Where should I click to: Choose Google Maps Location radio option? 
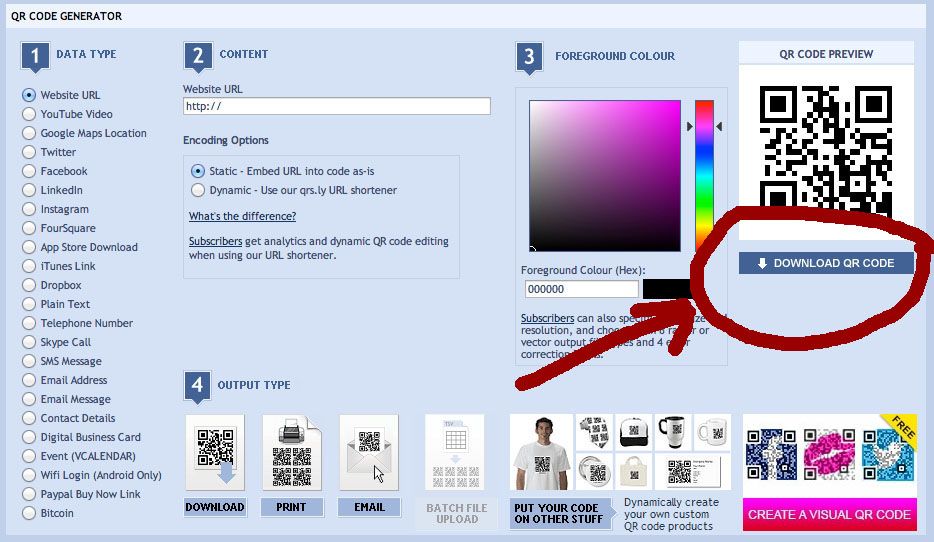pos(29,133)
